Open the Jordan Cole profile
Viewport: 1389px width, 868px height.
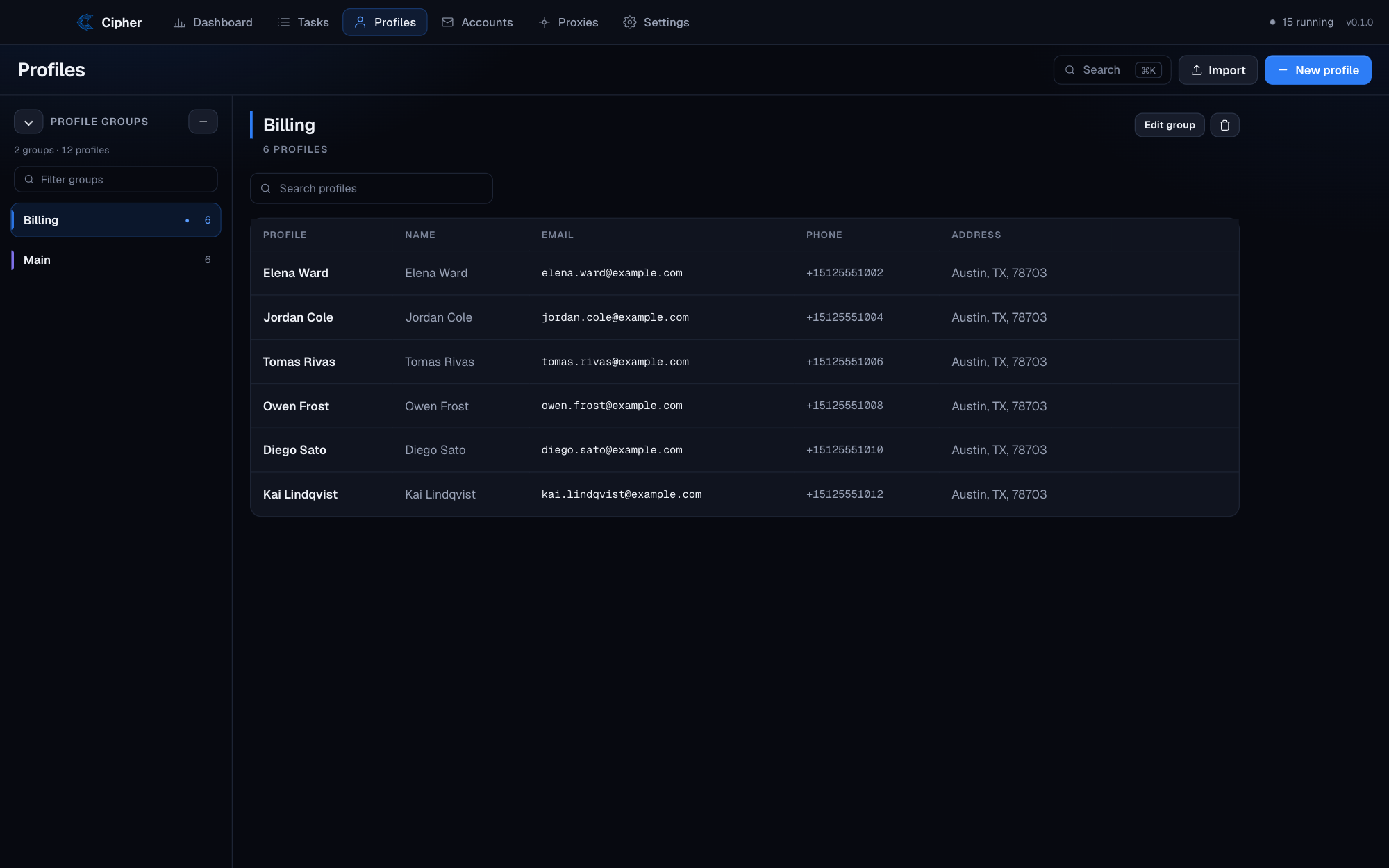pyautogui.click(x=298, y=317)
